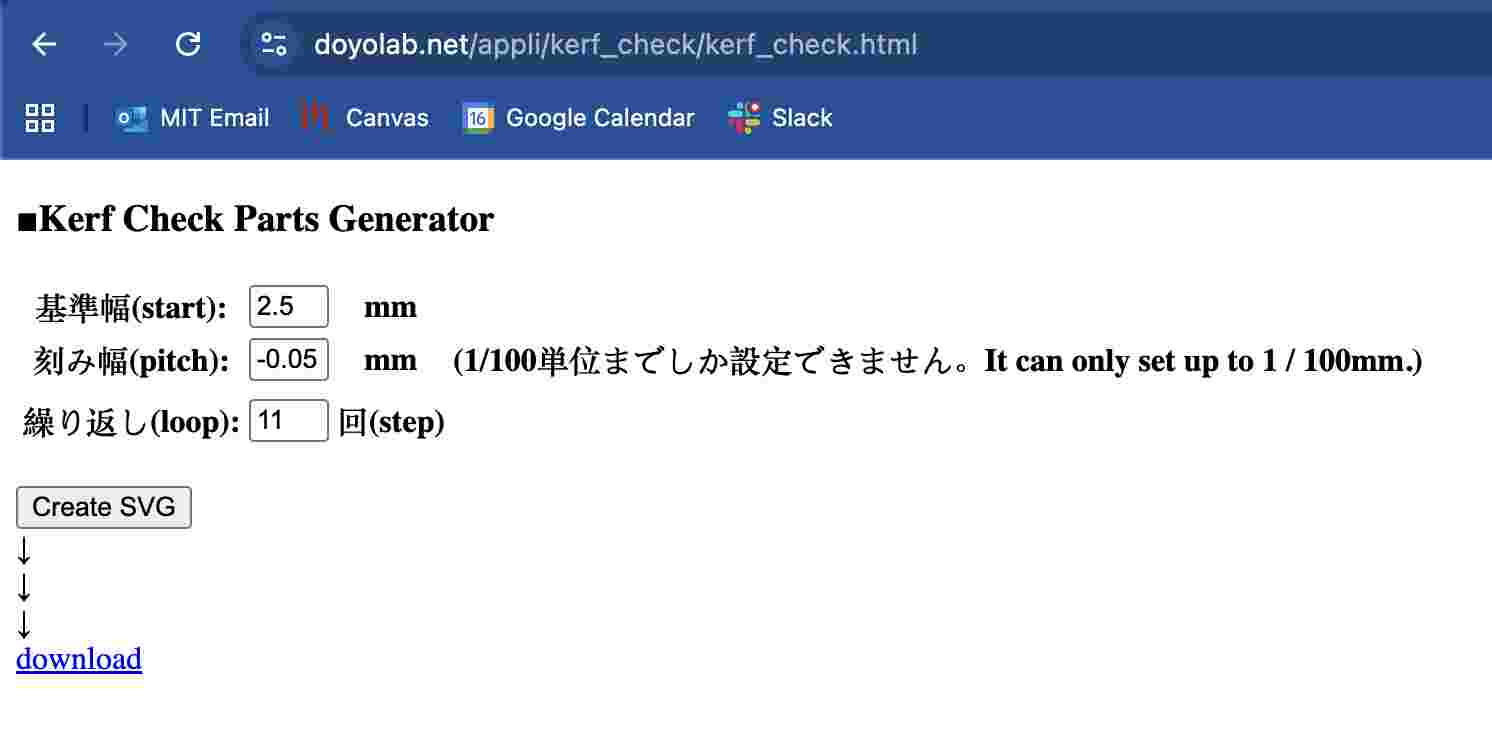Viewport: 1492px width, 730px height.
Task: Click the browser forward arrow
Action: point(116,45)
